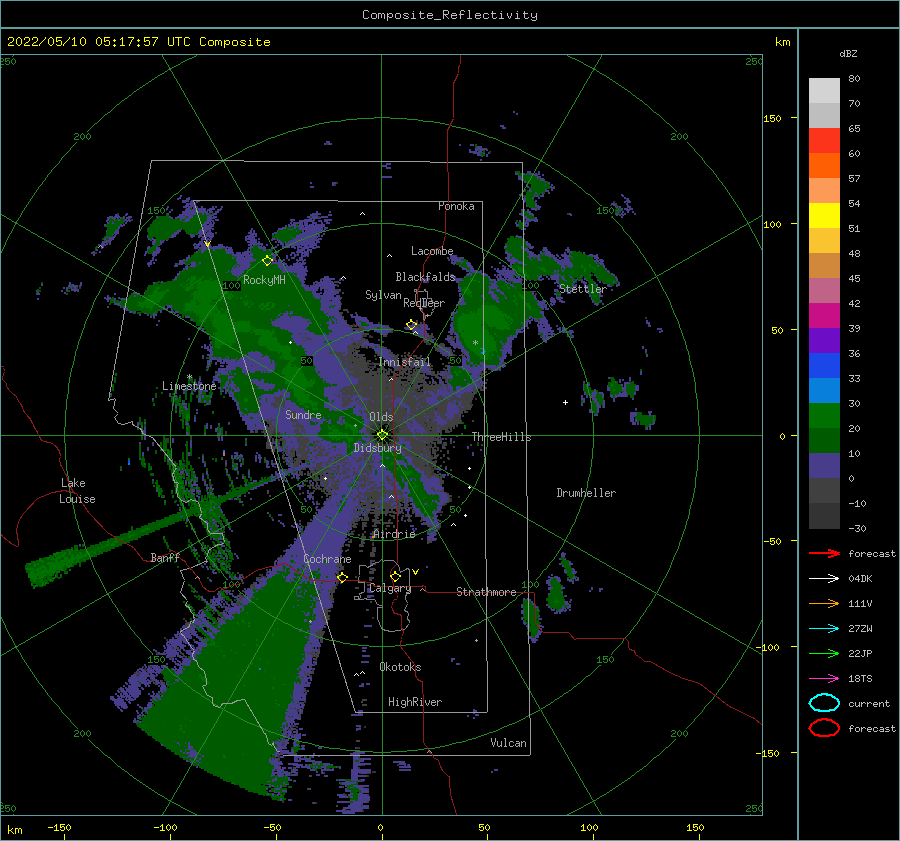Click the dBZ legend heading
Viewport: 900px width, 841px height.
coord(848,53)
